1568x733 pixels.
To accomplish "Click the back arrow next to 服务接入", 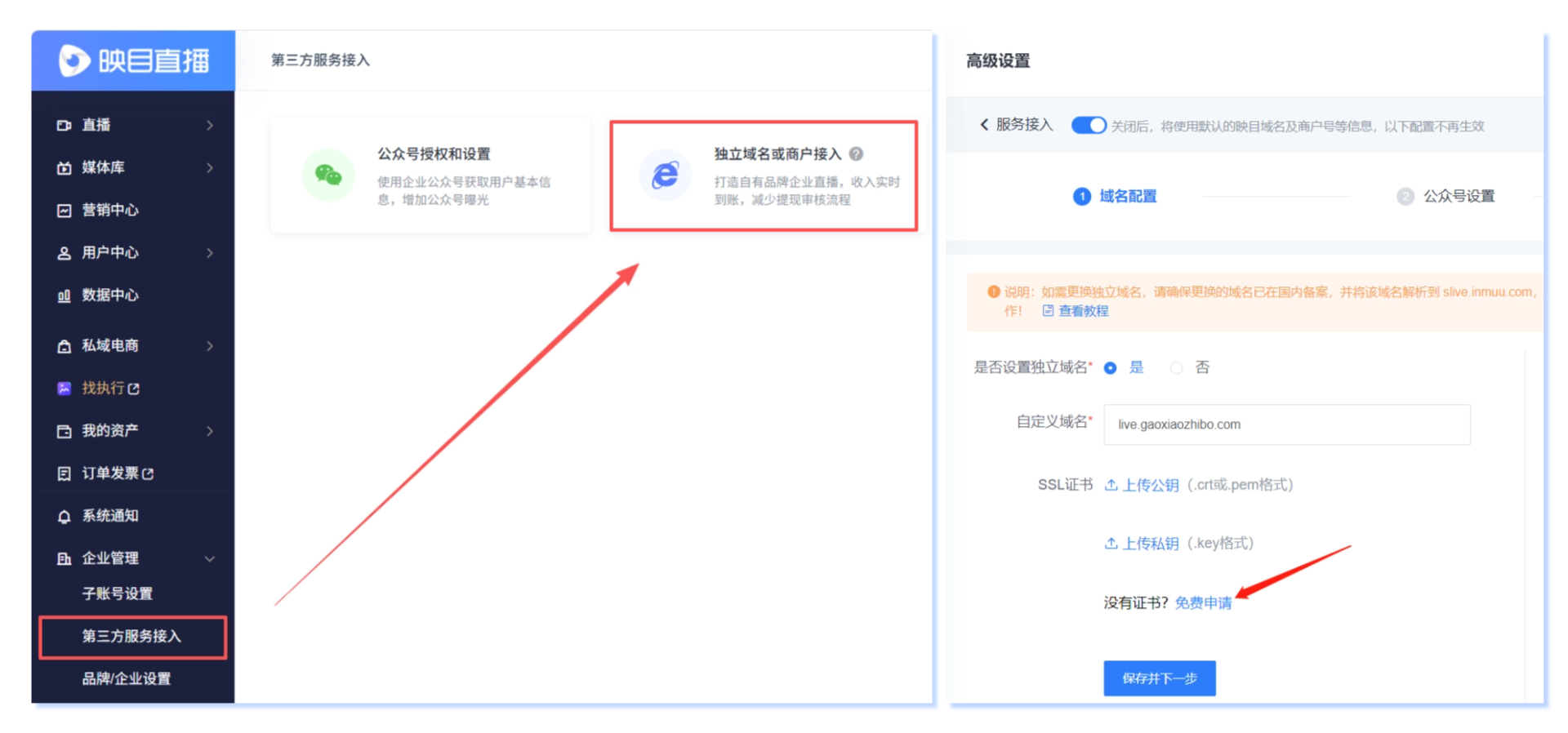I will [984, 125].
